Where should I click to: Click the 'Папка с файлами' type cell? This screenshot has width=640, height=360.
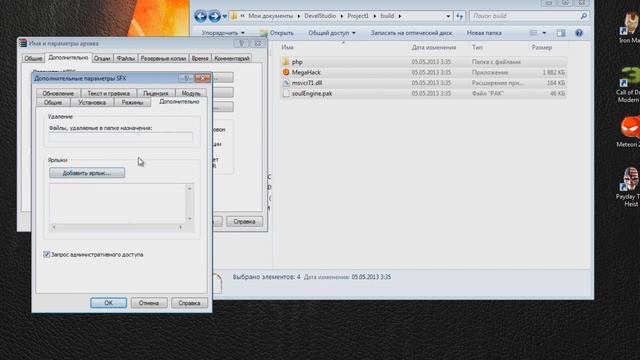click(496, 62)
